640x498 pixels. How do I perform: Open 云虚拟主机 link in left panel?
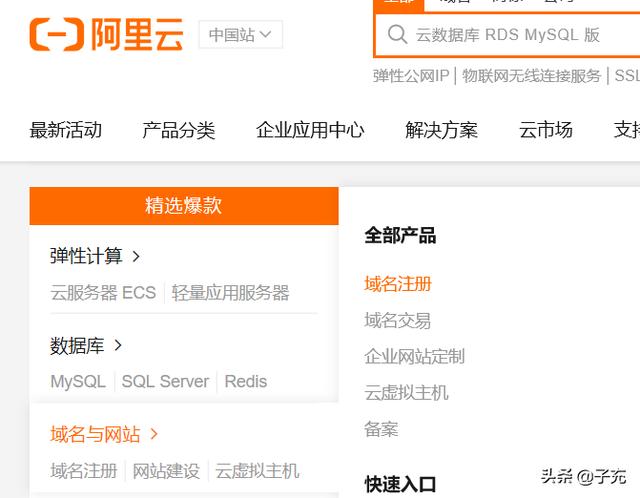(257, 471)
